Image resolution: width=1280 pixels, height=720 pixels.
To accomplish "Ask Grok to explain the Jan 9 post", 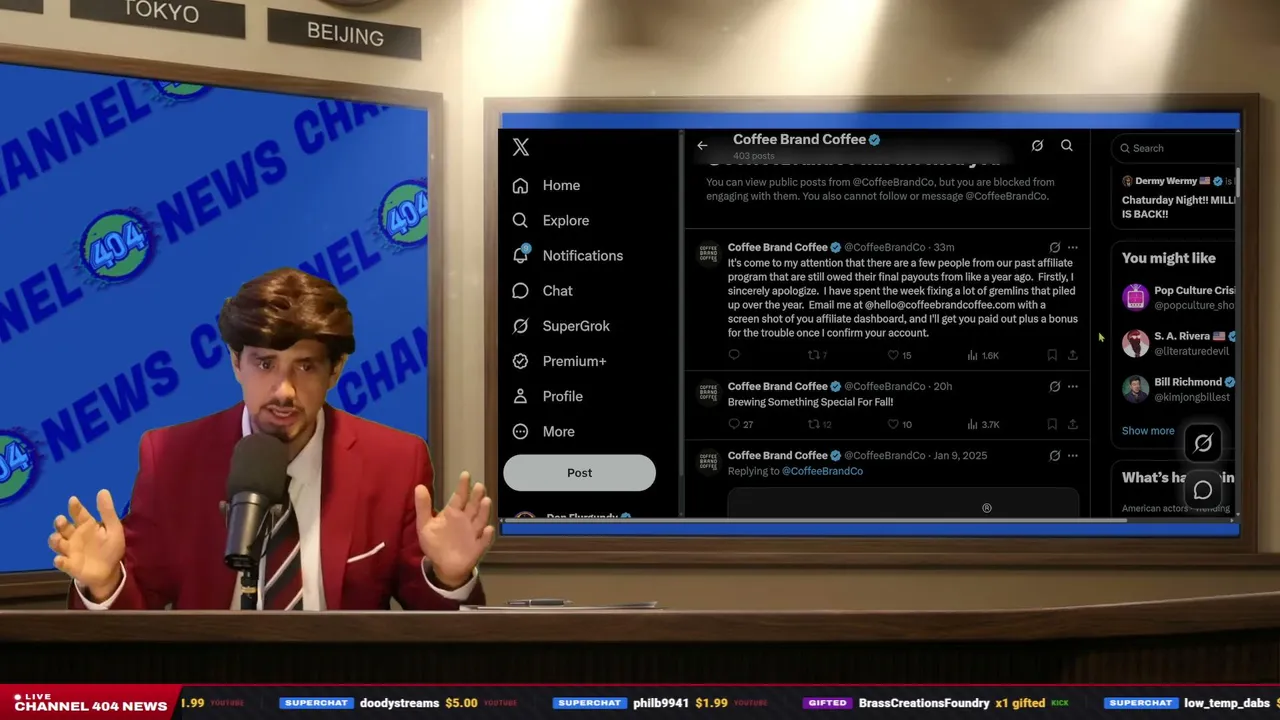I will point(1054,455).
